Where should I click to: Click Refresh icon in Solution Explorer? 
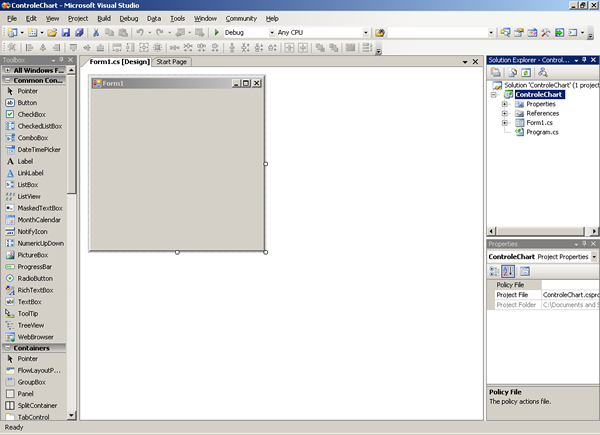[x=526, y=72]
